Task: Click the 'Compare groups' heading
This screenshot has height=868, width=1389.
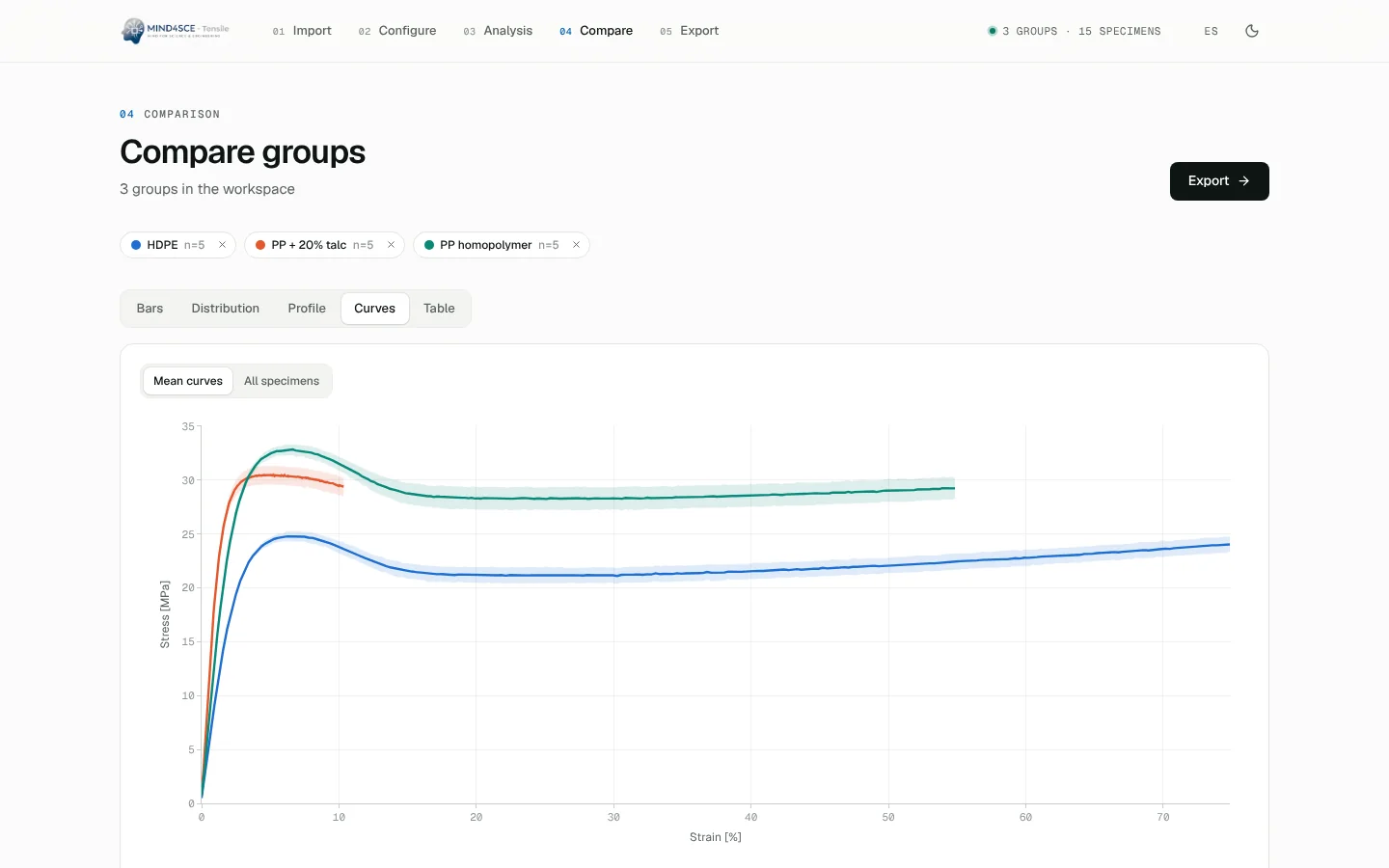Action: (243, 152)
